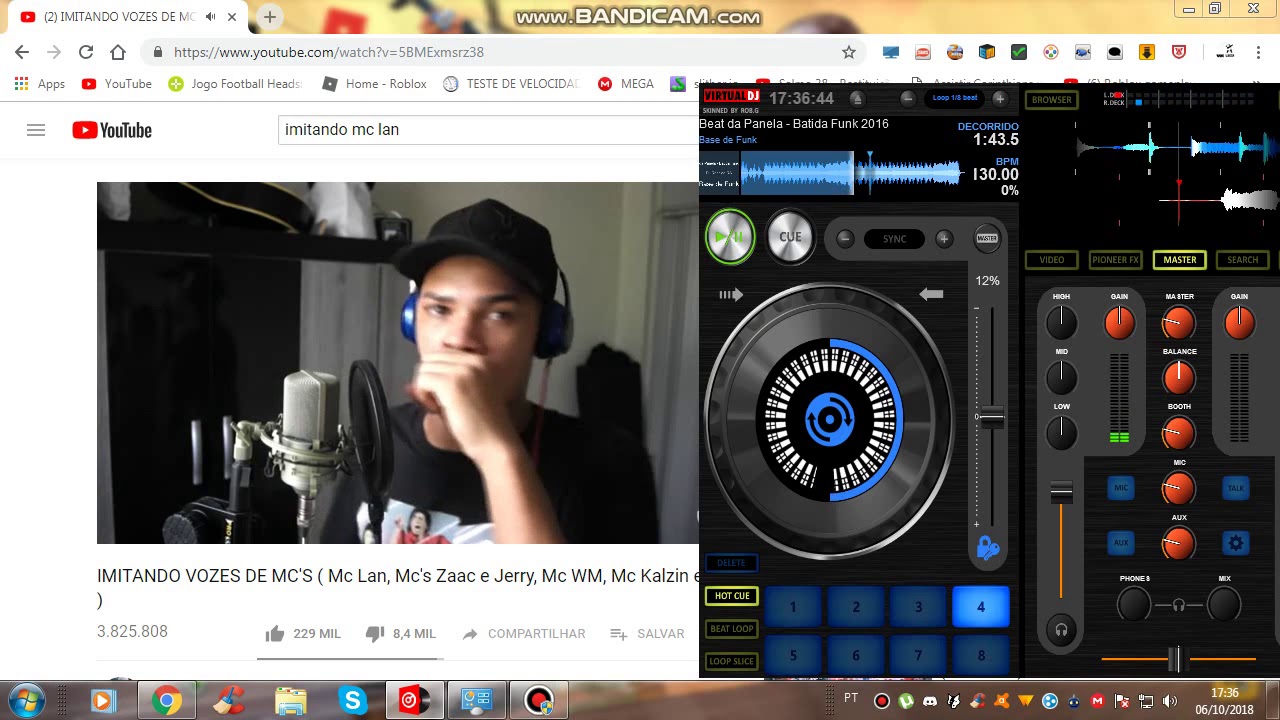The image size is (1280, 720).
Task: Open the YouTube hamburger menu
Action: tap(36, 130)
